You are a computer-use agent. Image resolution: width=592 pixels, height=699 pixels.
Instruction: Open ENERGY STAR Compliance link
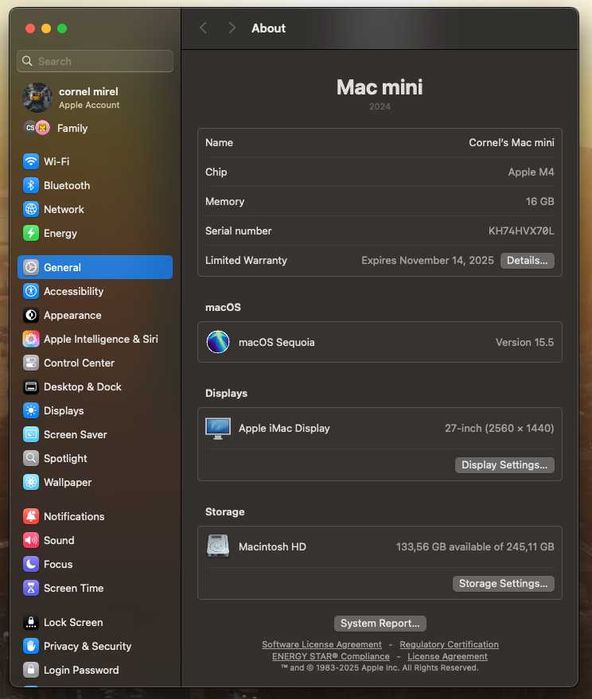point(331,656)
